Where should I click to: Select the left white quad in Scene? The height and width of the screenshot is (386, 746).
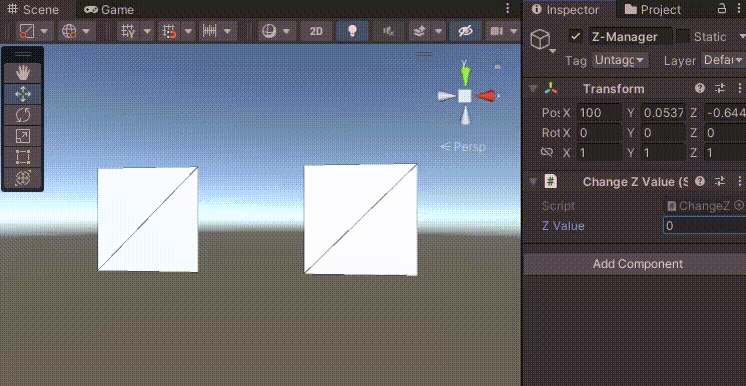[x=147, y=219]
